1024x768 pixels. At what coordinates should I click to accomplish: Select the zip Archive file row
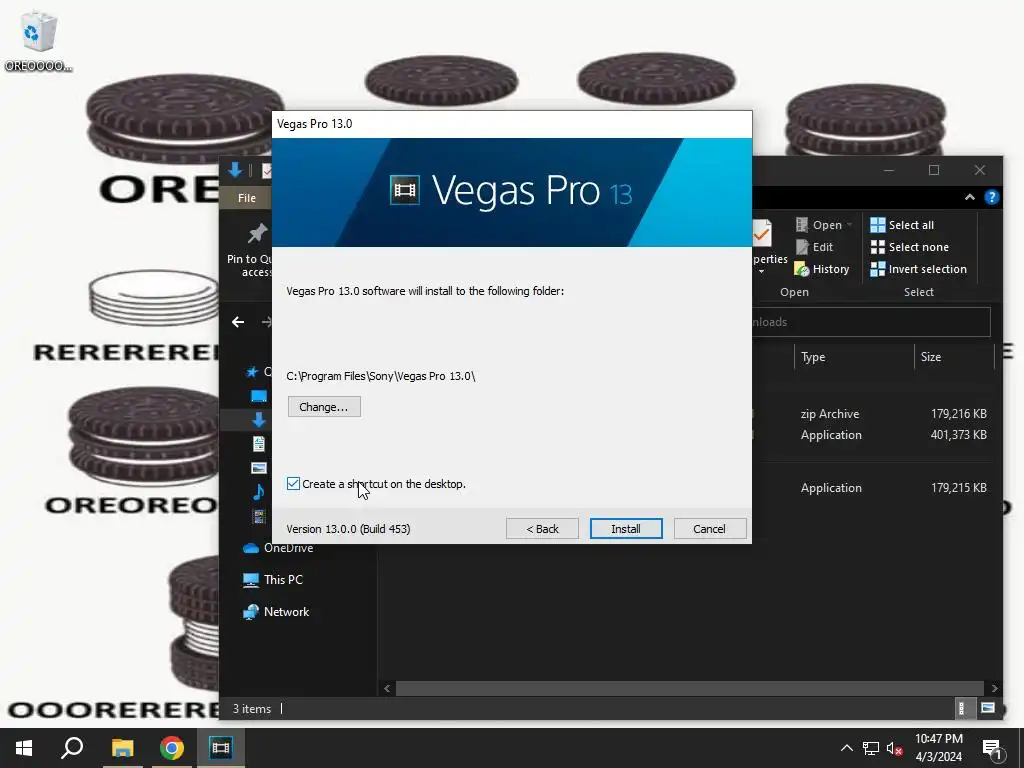coord(872,413)
